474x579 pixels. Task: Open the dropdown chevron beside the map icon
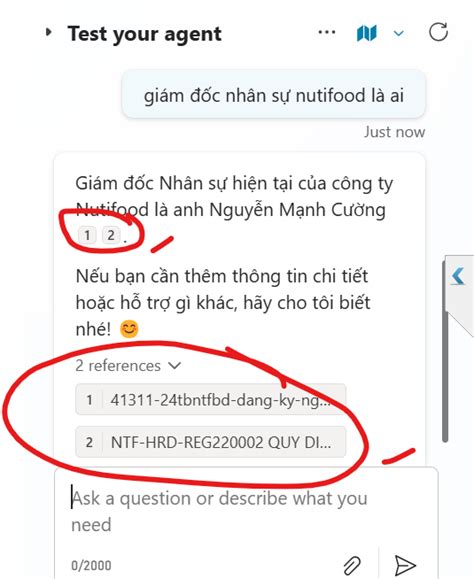(x=398, y=34)
